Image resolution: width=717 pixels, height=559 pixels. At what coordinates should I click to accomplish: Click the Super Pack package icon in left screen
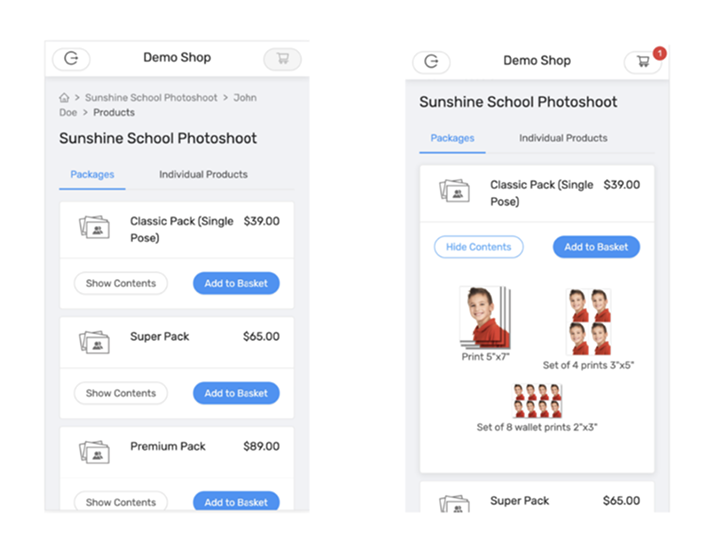pos(94,342)
